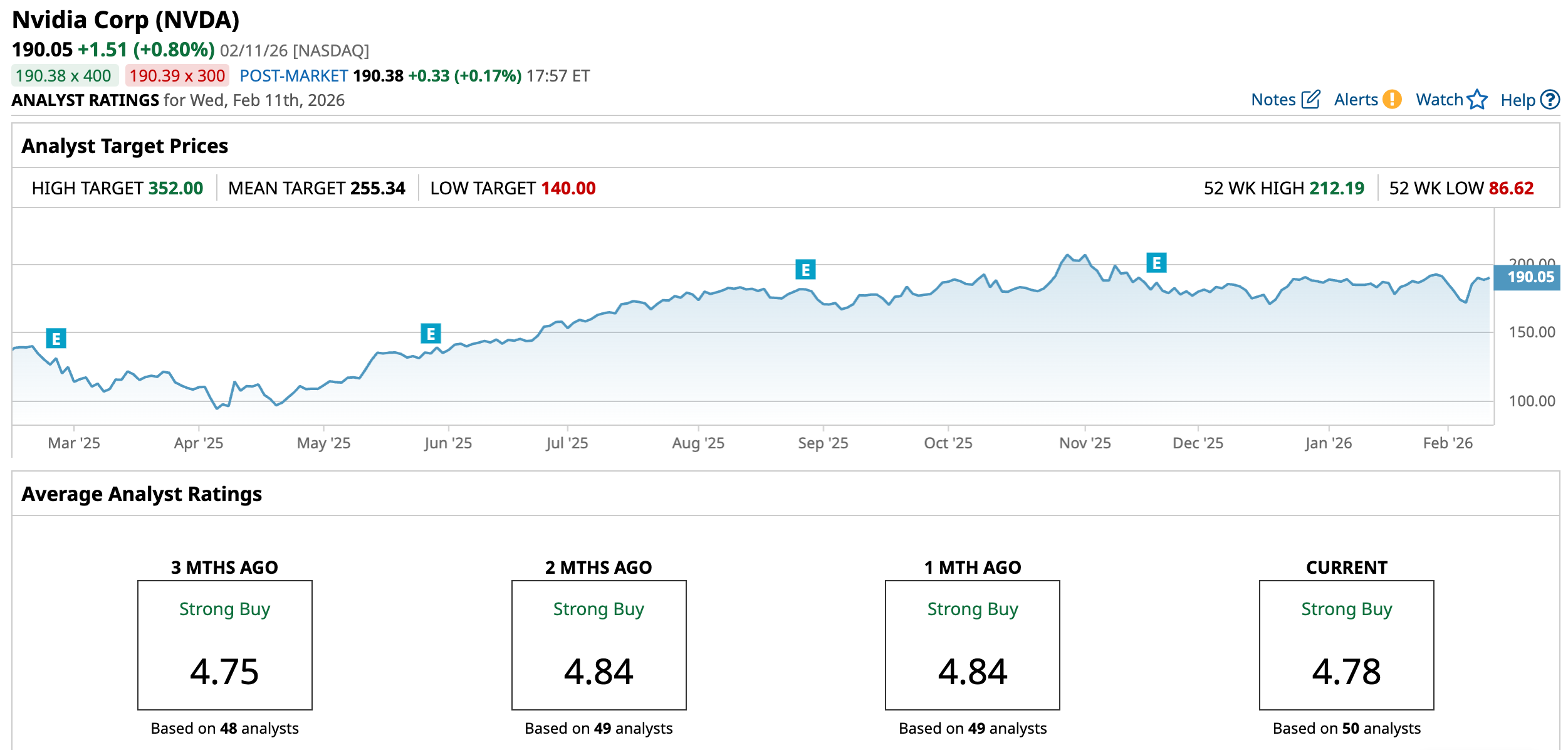Select the 2 MTHS AGO rating box
Screen dimensions: 1568x750
point(598,645)
